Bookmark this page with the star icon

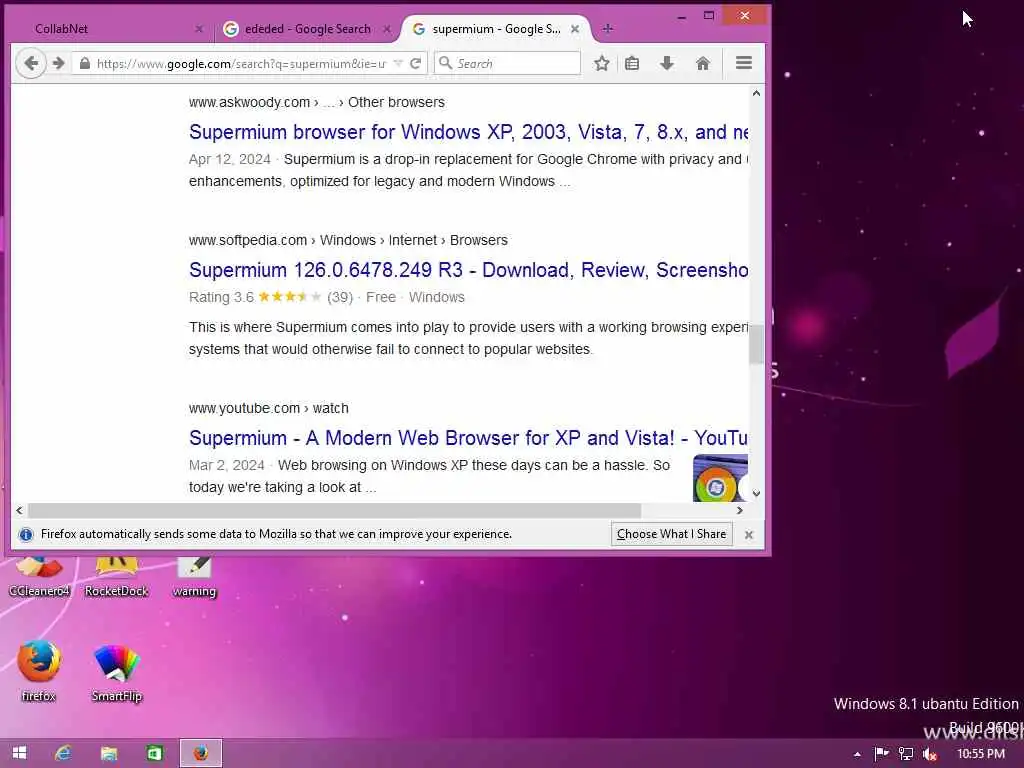point(601,63)
